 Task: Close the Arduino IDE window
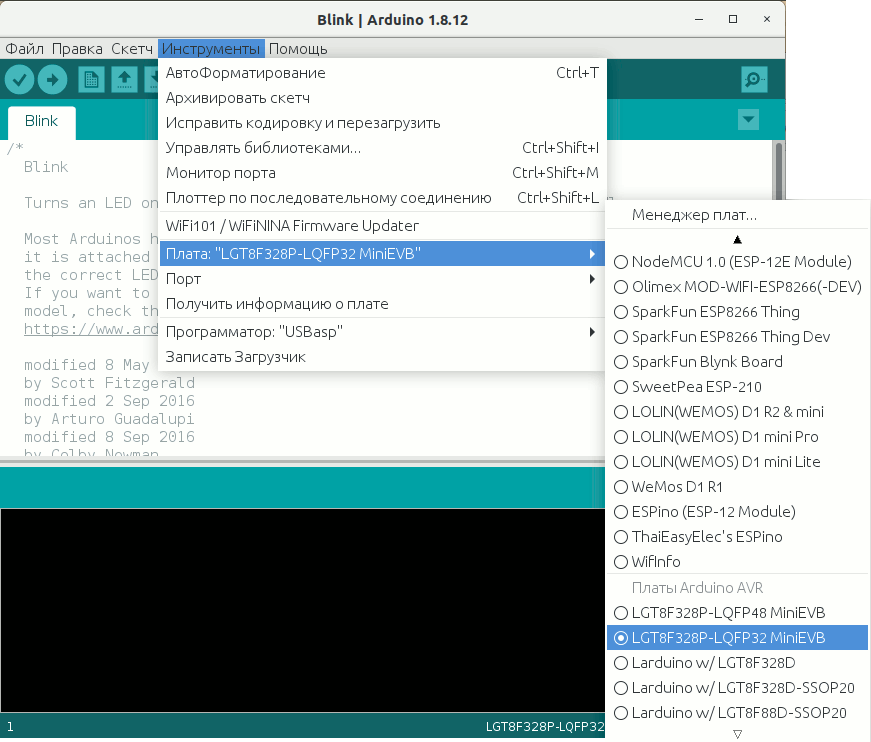tap(767, 19)
